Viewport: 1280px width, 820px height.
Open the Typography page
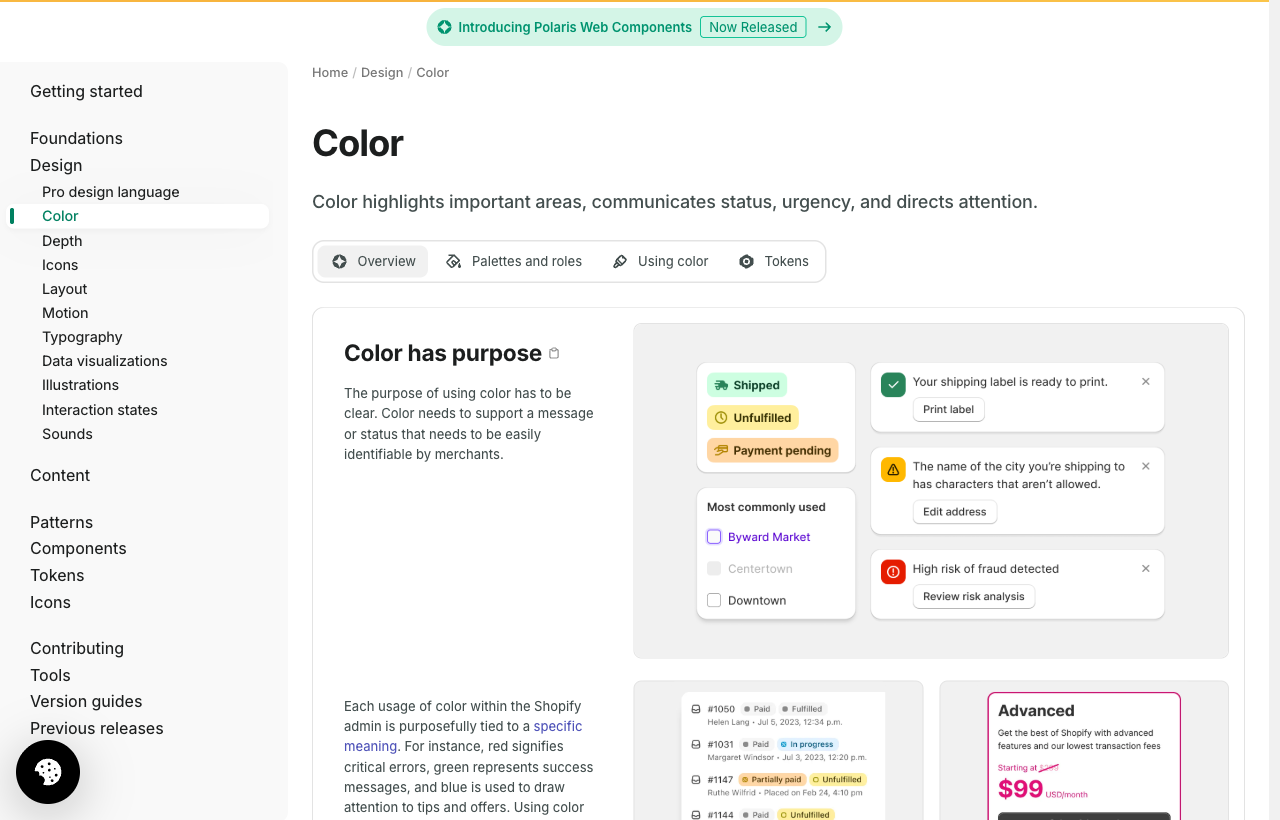[82, 337]
